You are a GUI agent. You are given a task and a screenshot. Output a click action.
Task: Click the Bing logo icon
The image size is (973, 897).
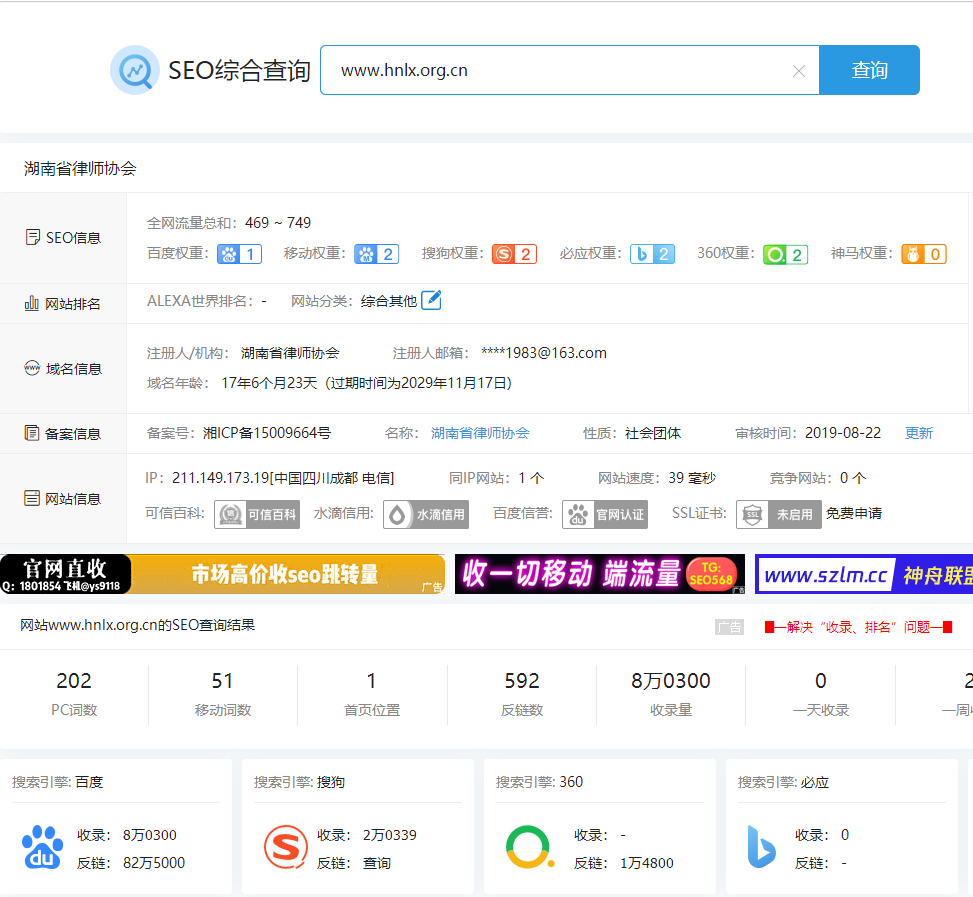pos(761,847)
